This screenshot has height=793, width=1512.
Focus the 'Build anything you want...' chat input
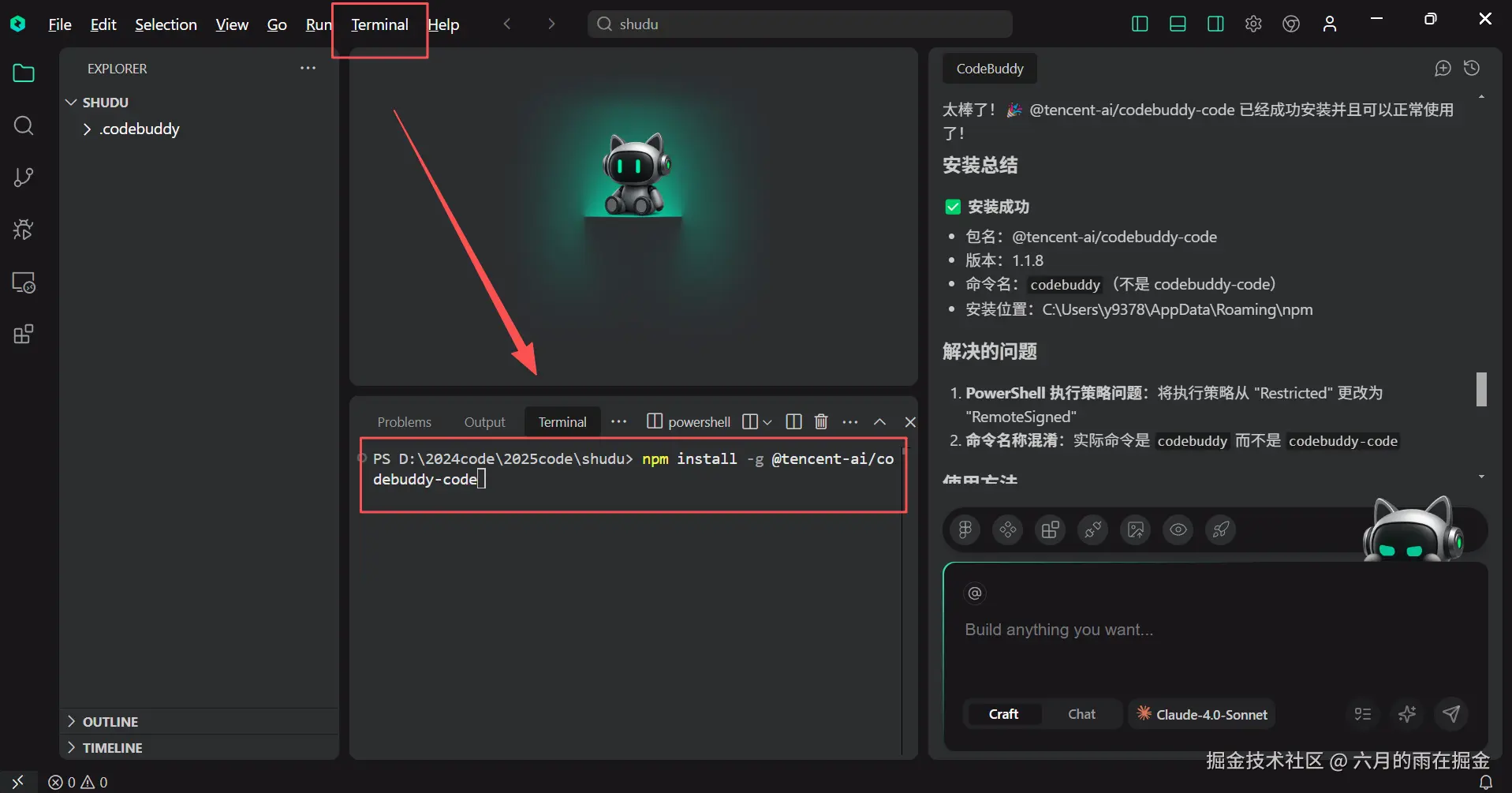coord(1215,630)
